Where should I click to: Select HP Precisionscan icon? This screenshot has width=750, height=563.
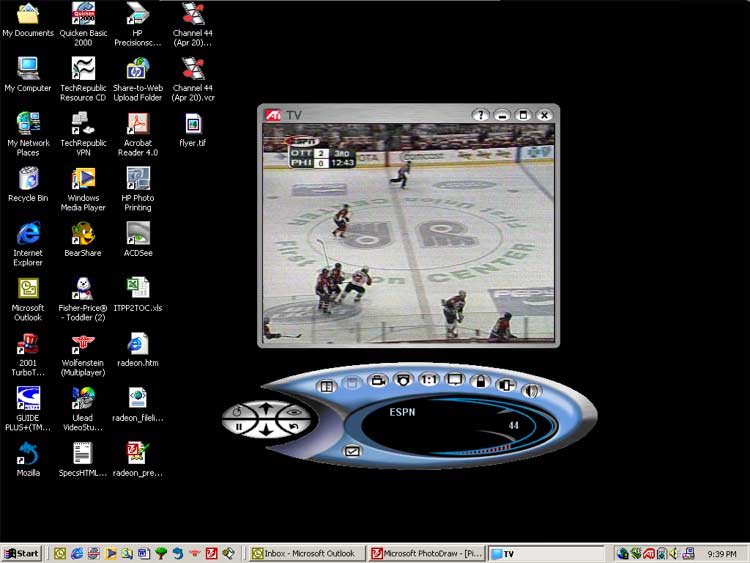pyautogui.click(x=138, y=24)
